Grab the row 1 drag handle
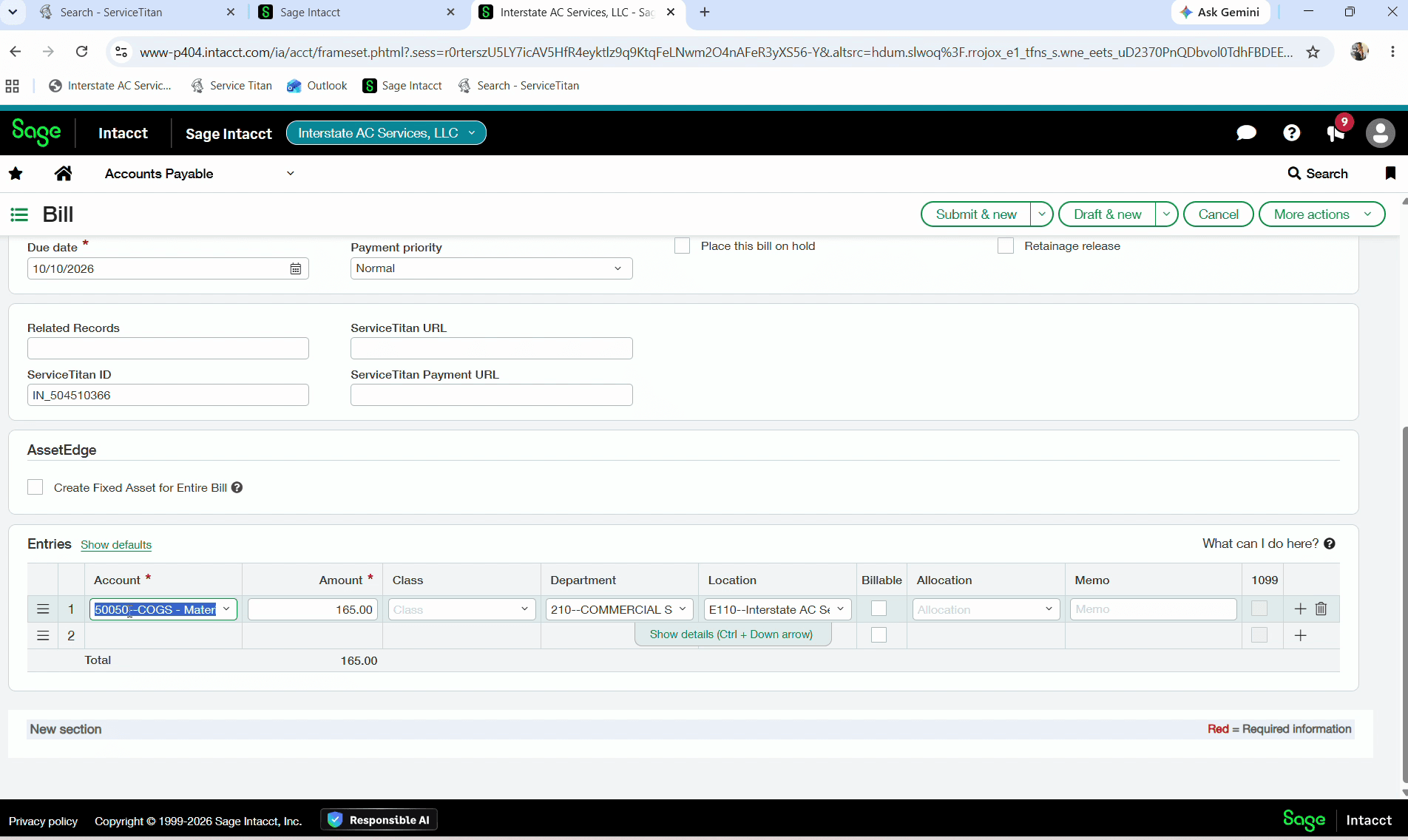Viewport: 1408px width, 840px height. tap(43, 609)
